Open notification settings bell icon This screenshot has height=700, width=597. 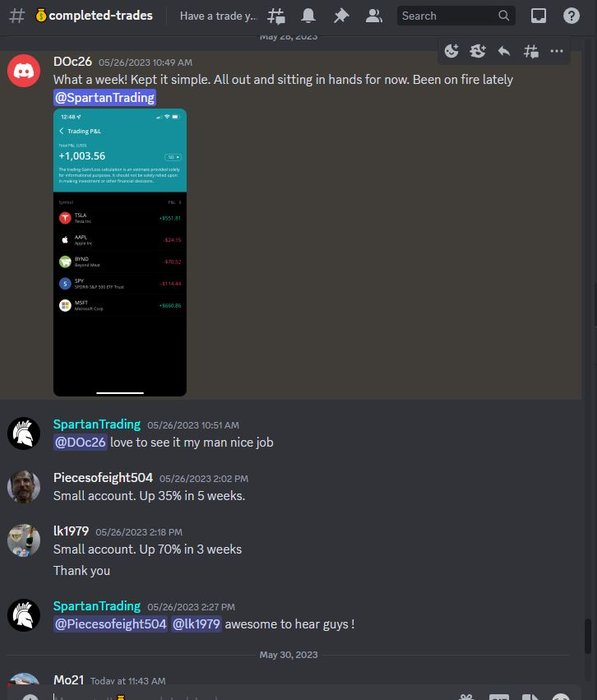[308, 16]
